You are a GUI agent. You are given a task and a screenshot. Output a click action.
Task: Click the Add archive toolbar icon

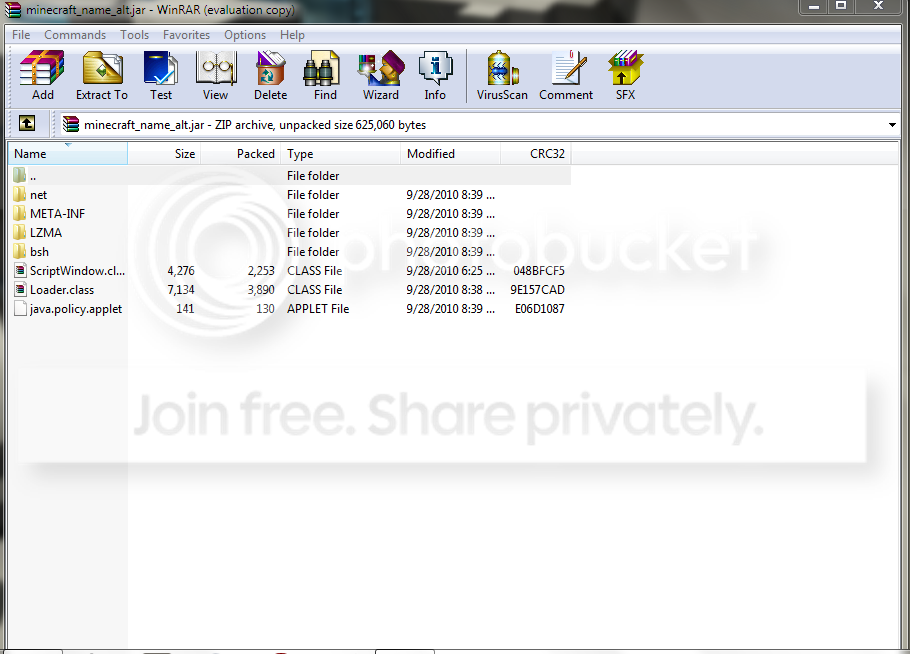(x=42, y=76)
